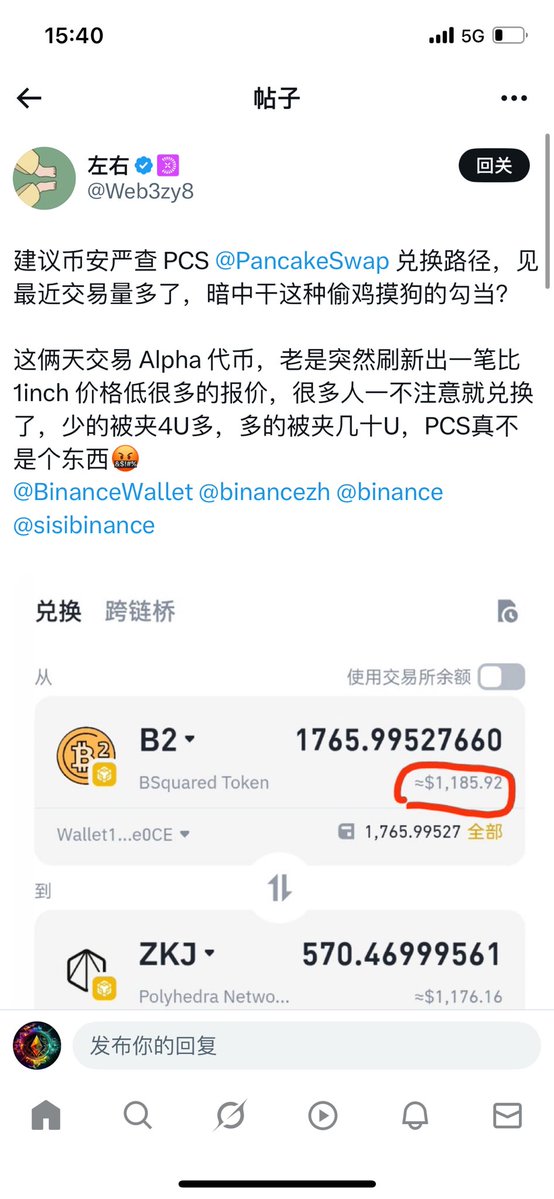Open the notifications bell icon
Image resolution: width=554 pixels, height=1199 pixels.
coord(415,1116)
